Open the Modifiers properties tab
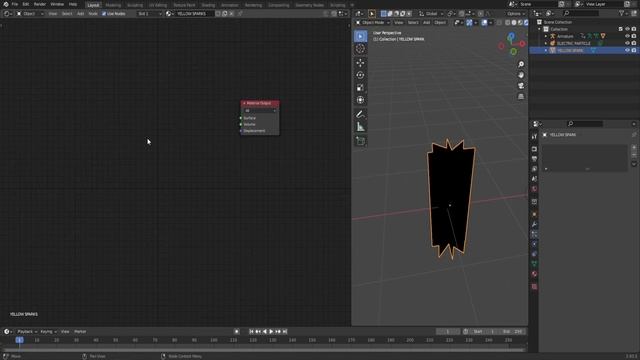Viewport: 640px width, 360px height. tap(534, 224)
